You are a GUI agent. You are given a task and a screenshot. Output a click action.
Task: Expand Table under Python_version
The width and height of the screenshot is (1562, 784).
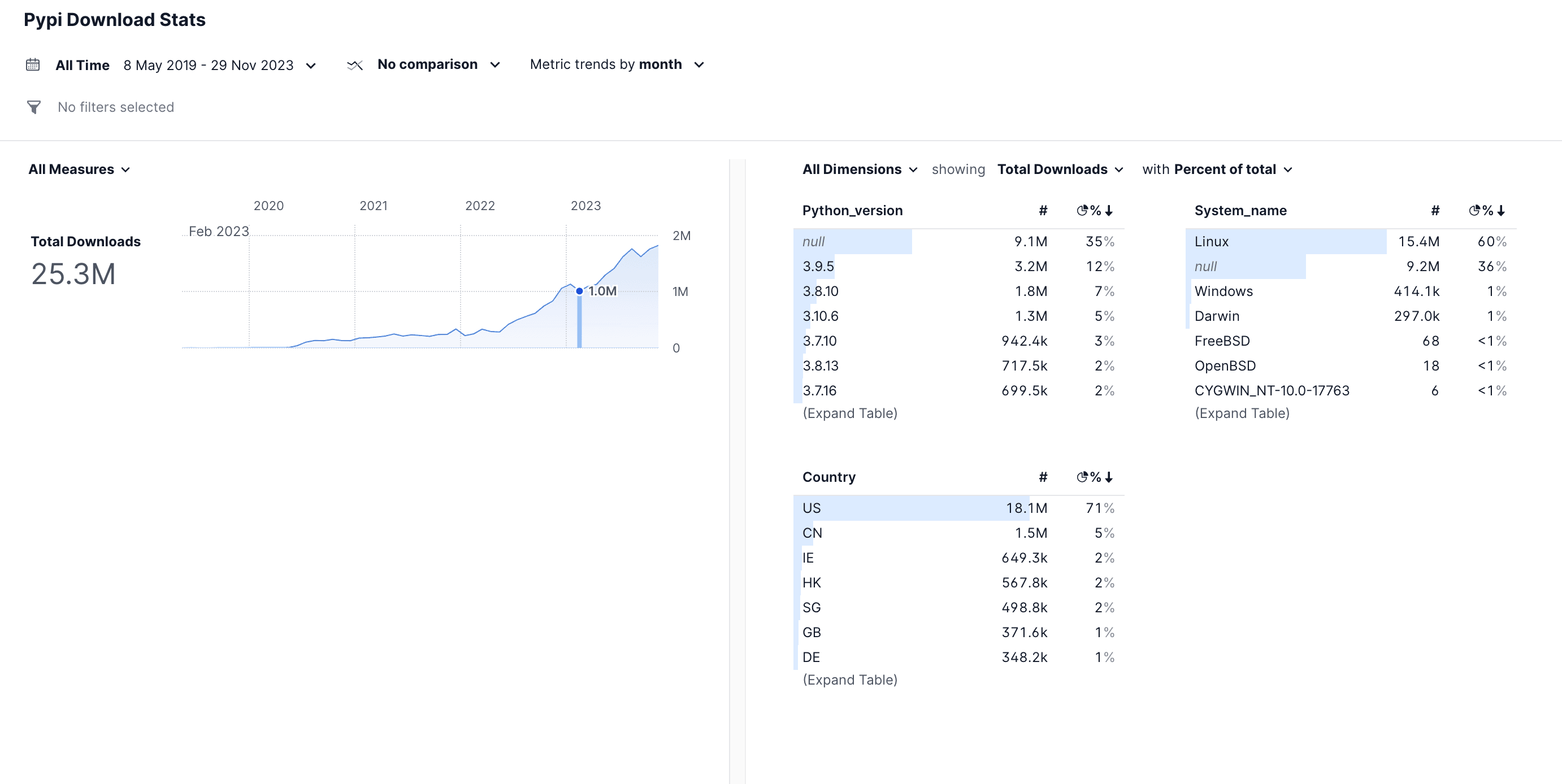point(850,412)
